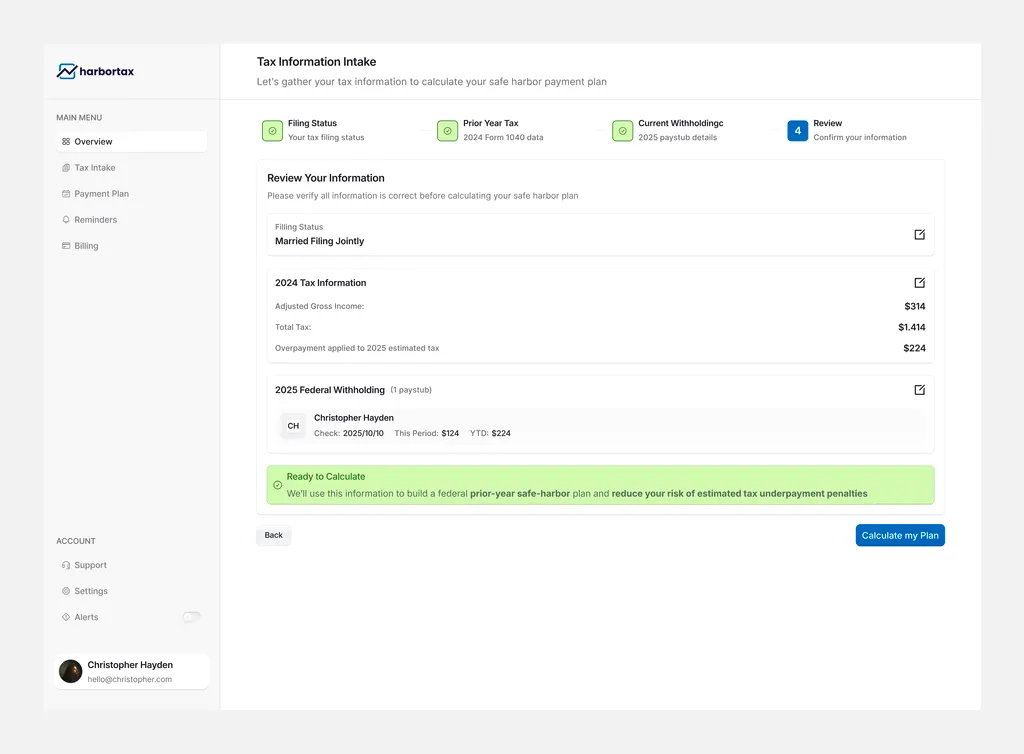Go back with the Back button

pyautogui.click(x=274, y=535)
